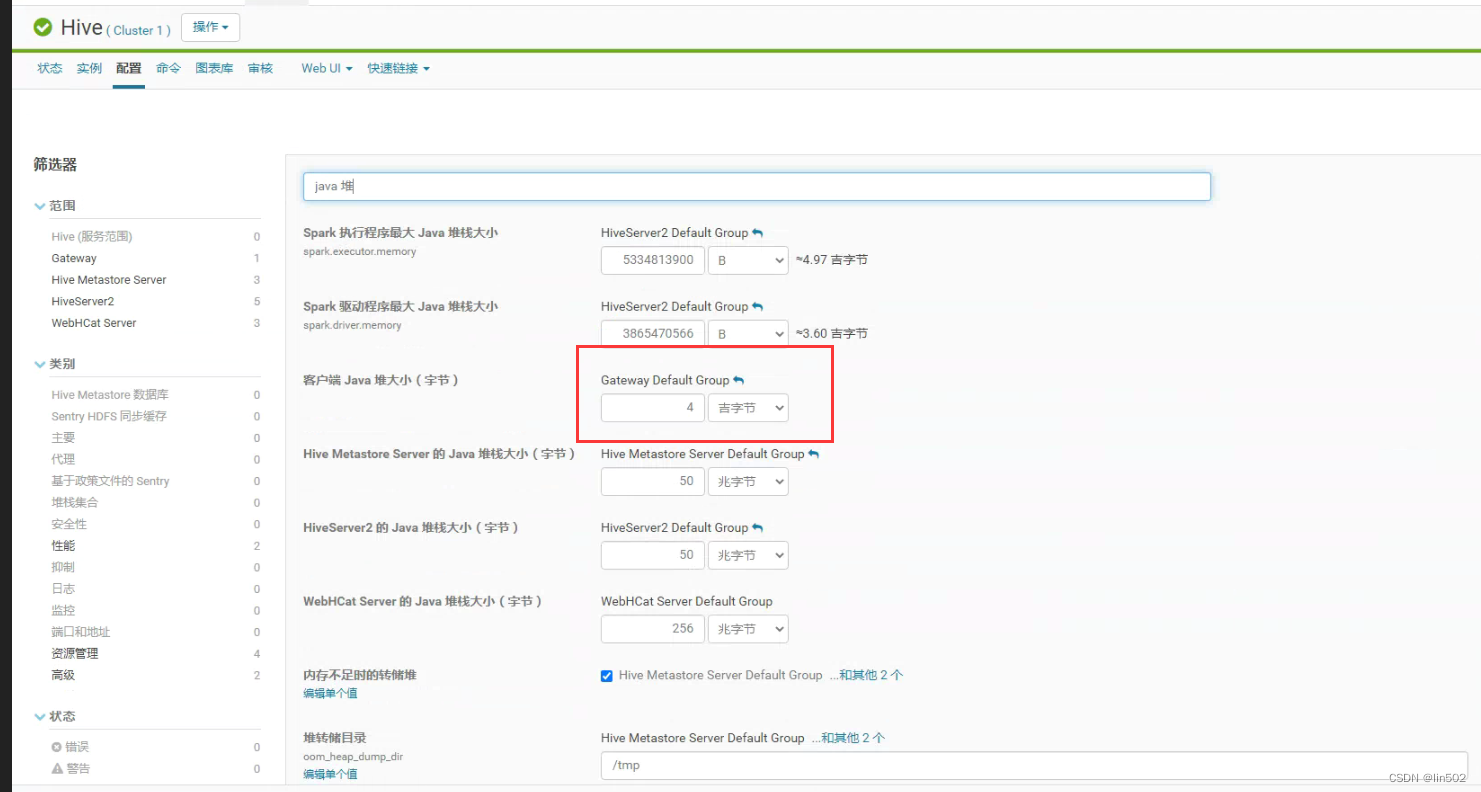Revert Gateway Default Group client heap arrow
1481x792 pixels.
739,381
